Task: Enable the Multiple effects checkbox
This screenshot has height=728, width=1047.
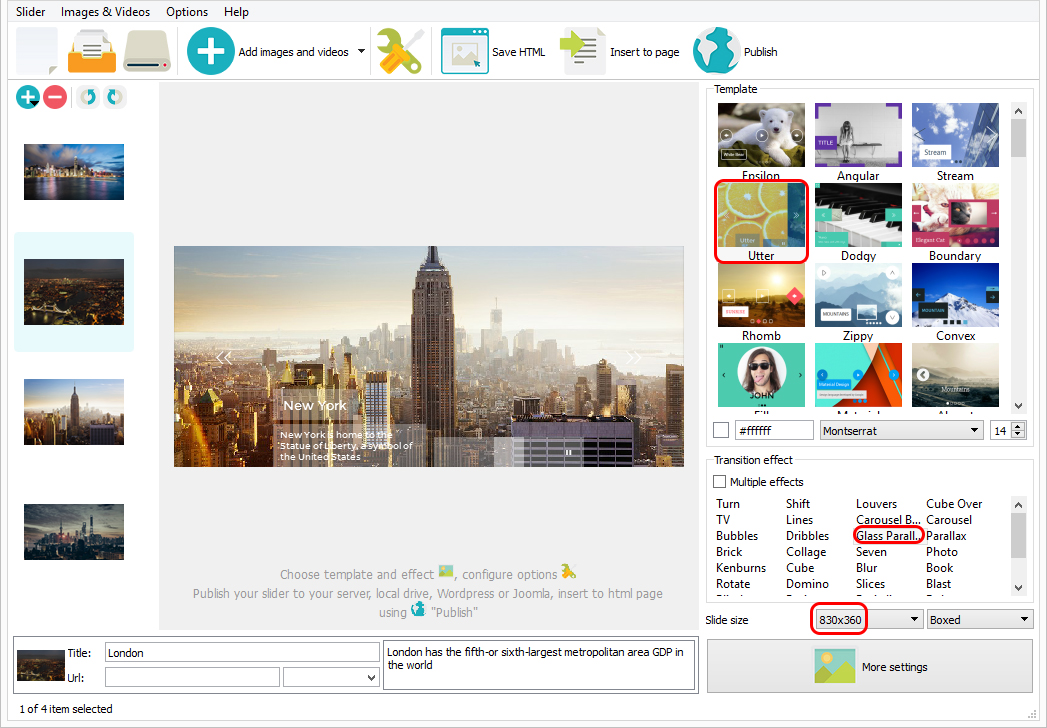Action: pyautogui.click(x=720, y=482)
